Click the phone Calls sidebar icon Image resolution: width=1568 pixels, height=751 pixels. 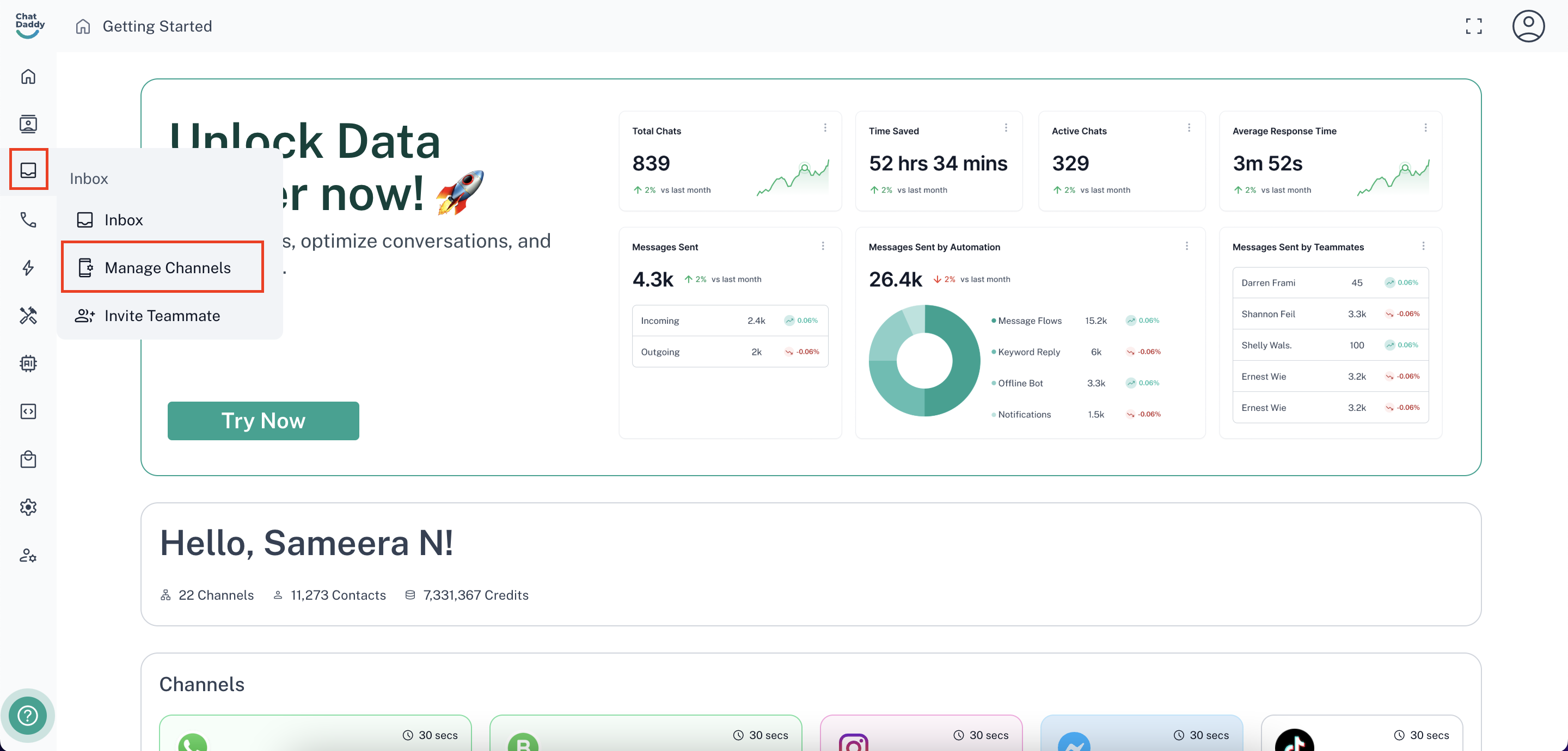coord(28,220)
